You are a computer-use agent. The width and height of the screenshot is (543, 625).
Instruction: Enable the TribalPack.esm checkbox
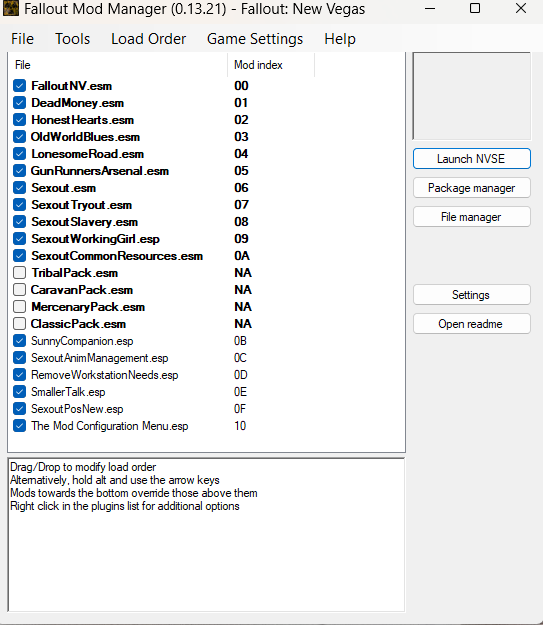pyautogui.click(x=20, y=273)
